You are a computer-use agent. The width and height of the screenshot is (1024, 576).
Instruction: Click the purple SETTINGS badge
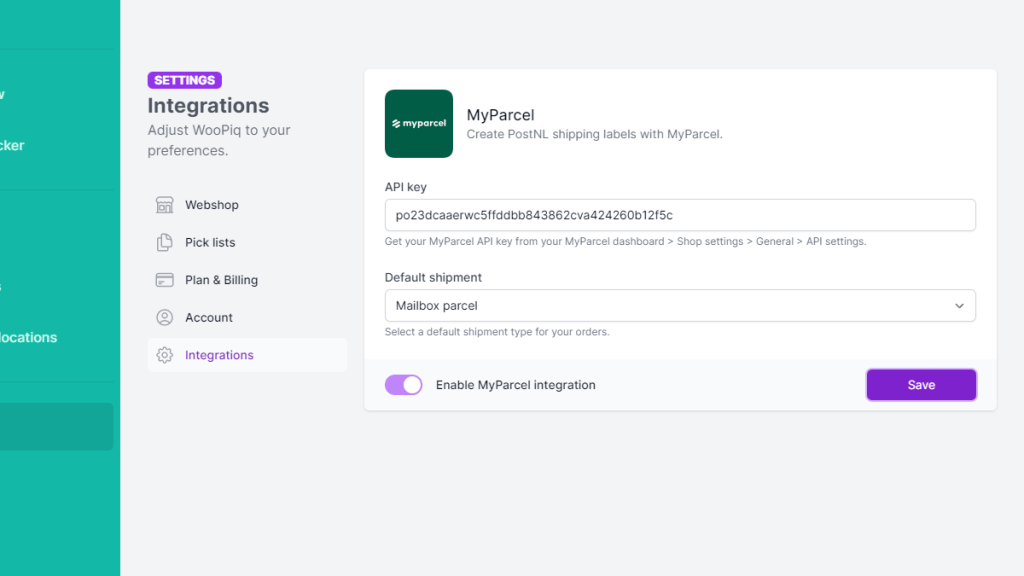[x=185, y=80]
